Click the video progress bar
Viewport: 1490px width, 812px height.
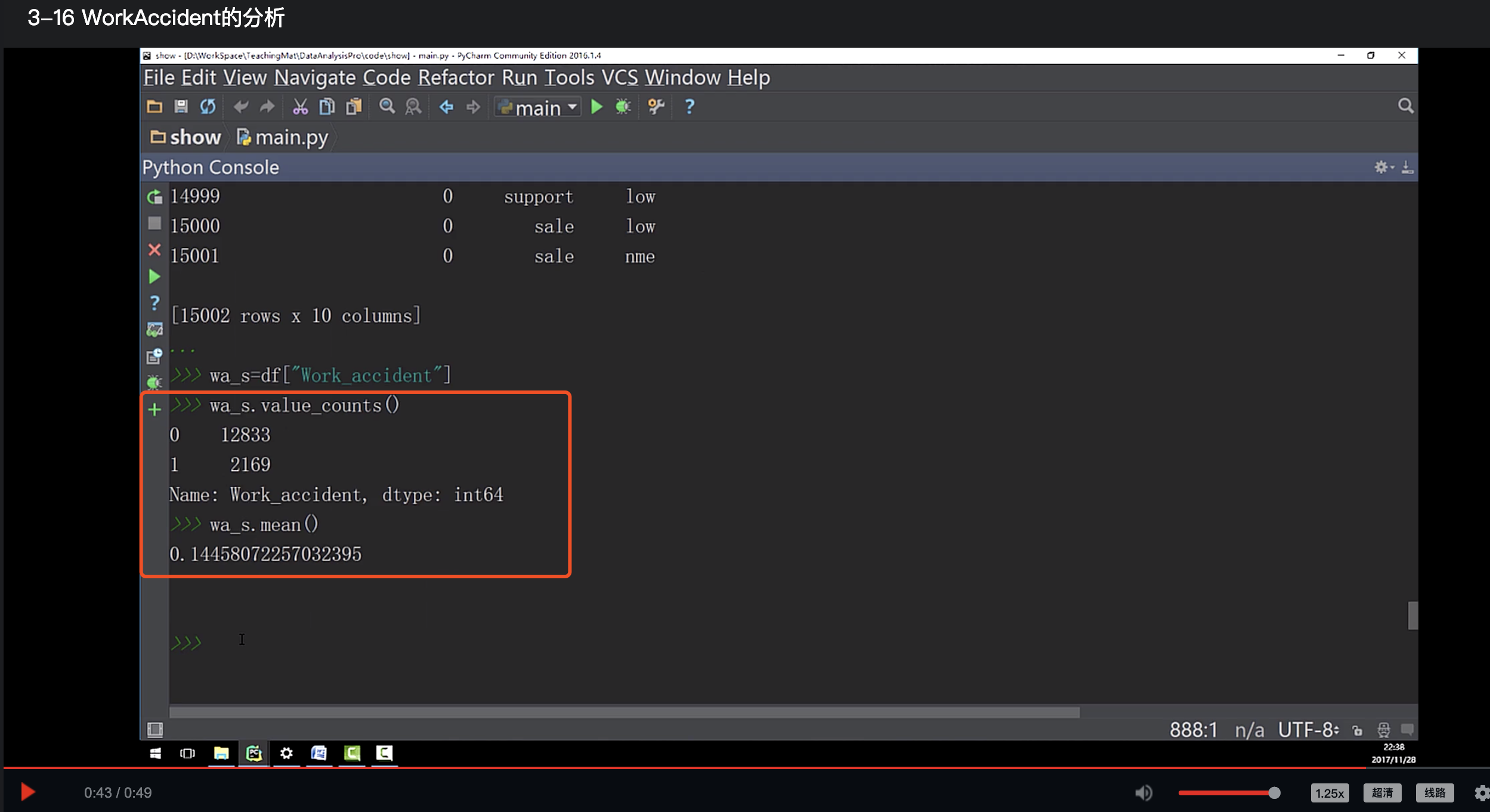[x=746, y=767]
